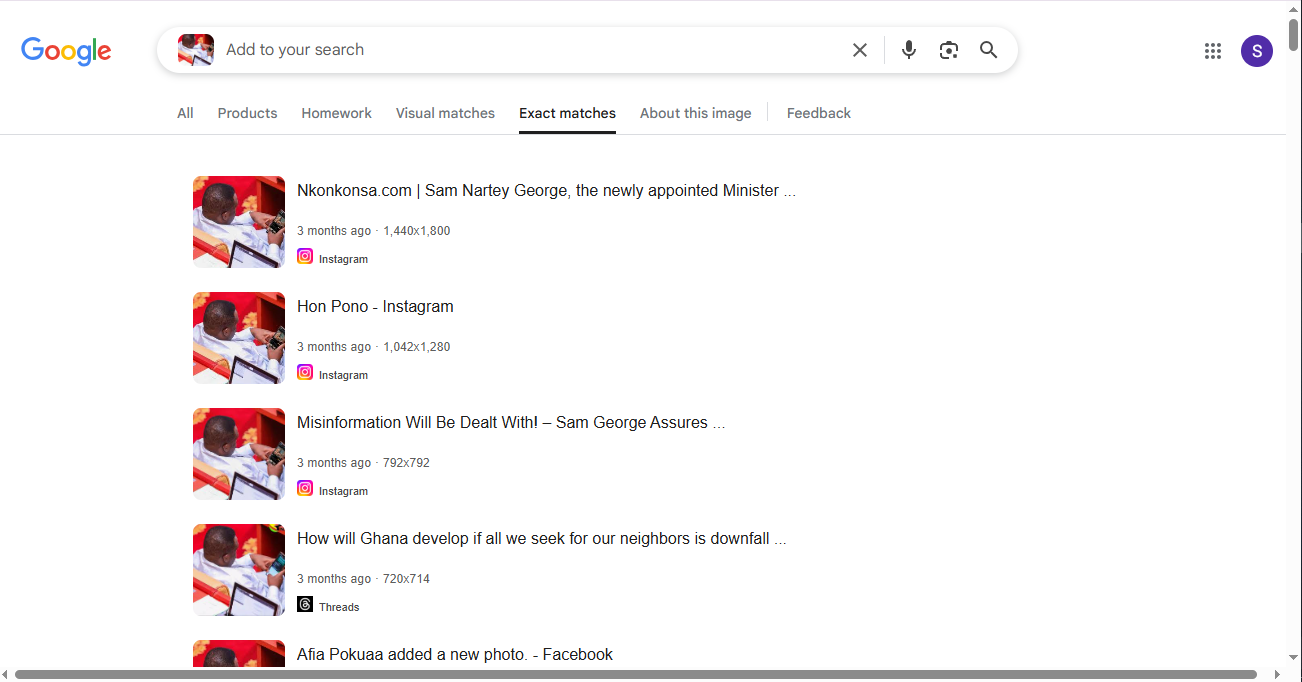1302x682 pixels.
Task: Click Threads icon under Ghana develop result
Action: [305, 605]
